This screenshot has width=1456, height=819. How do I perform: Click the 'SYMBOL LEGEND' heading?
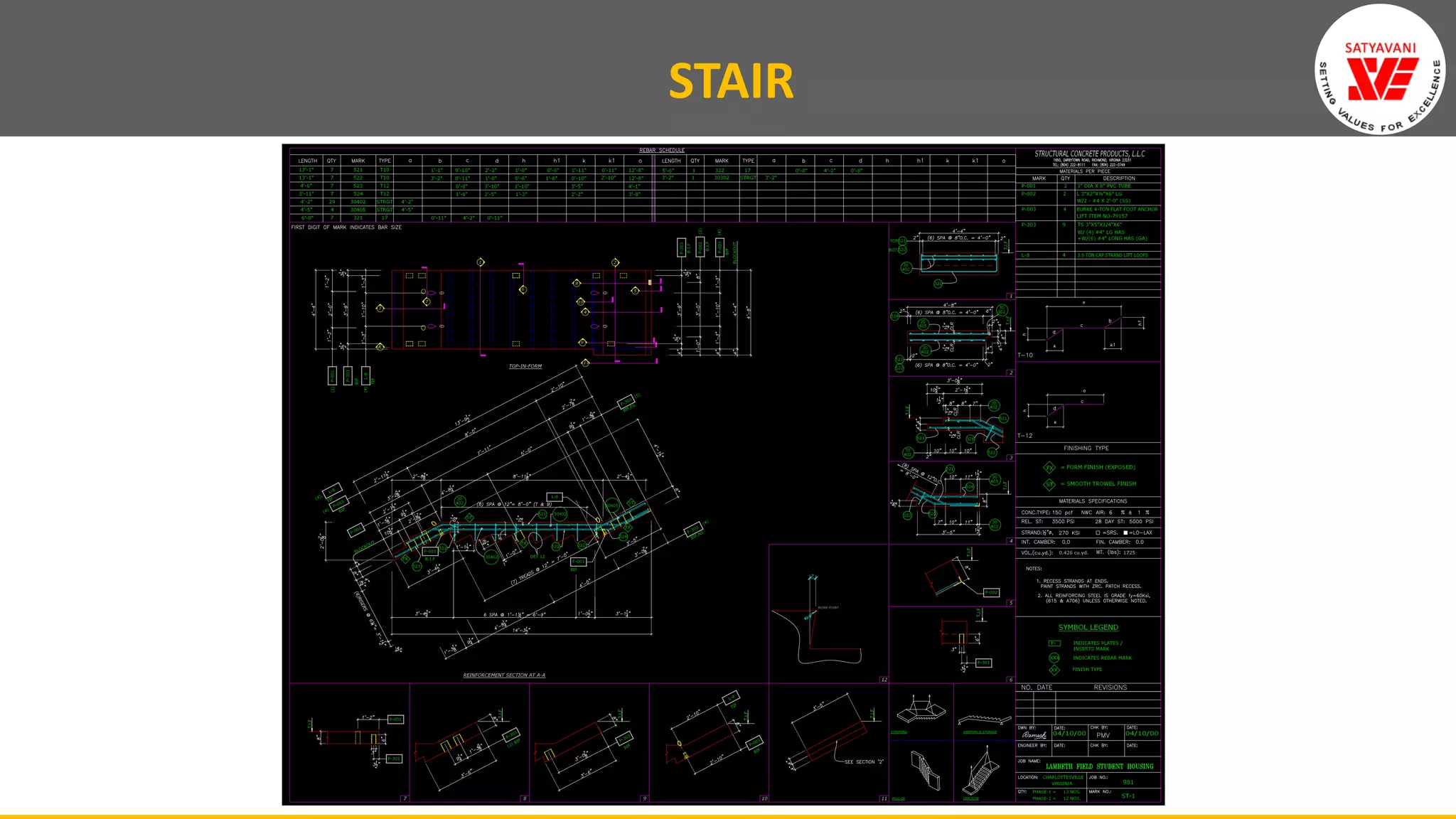(1088, 627)
